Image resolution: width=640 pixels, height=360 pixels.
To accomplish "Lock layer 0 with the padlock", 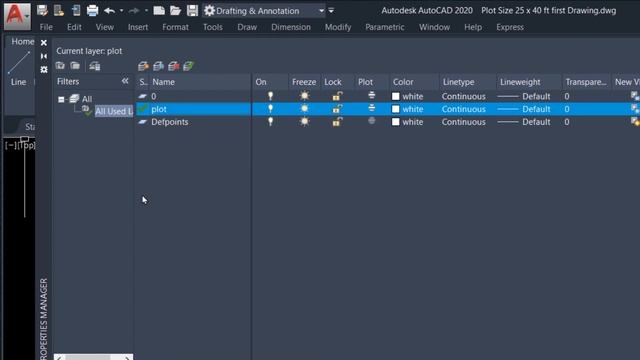I will pyautogui.click(x=337, y=96).
